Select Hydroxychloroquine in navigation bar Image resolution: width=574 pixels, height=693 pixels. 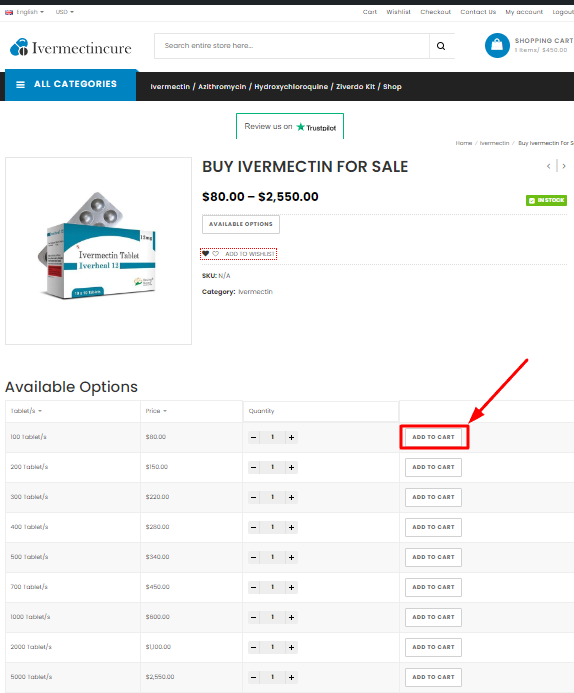[291, 87]
